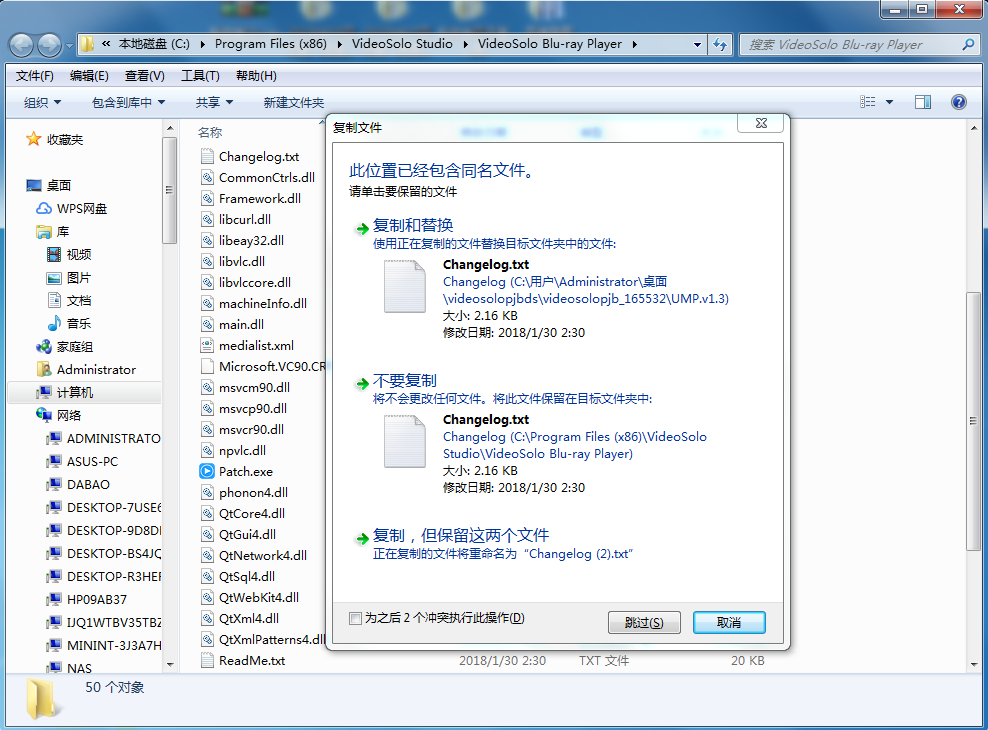Open the 文件(F) menu
Screen dimensions: 988x730
[35, 76]
